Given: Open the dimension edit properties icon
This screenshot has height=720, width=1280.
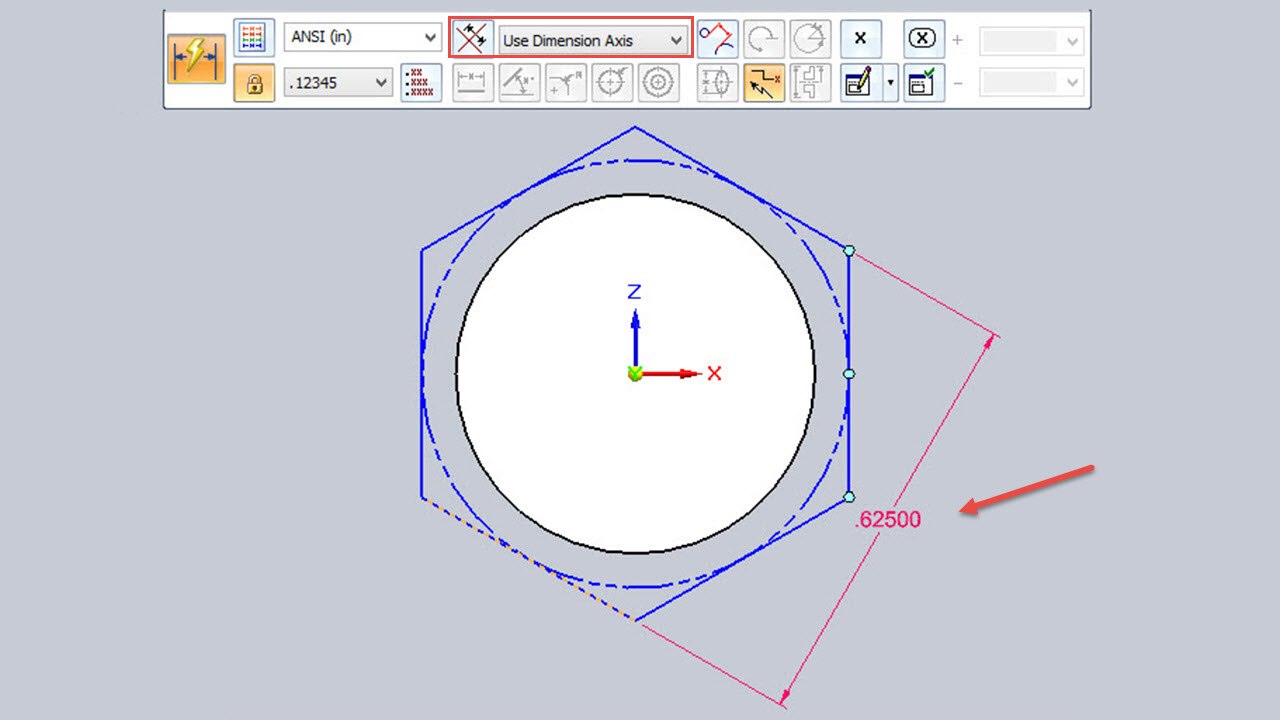Looking at the screenshot, I should (860, 83).
